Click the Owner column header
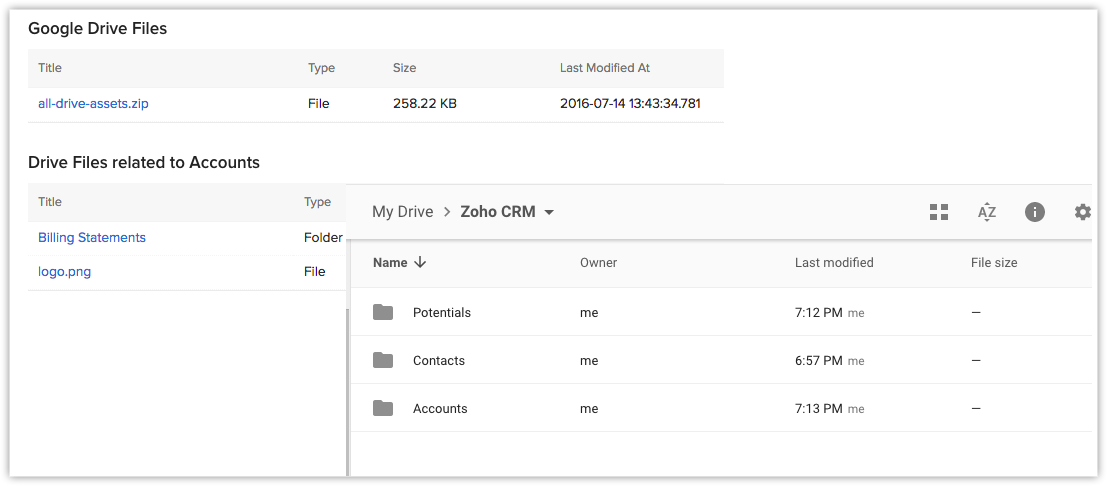Screen dimensions: 1107x486 point(598,263)
